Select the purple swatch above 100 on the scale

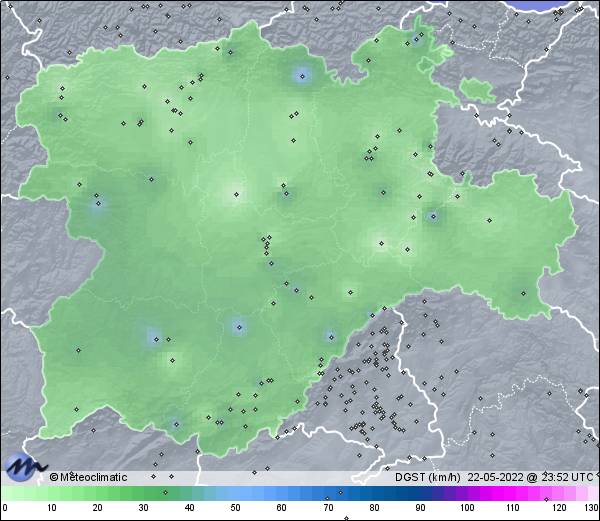465,494
